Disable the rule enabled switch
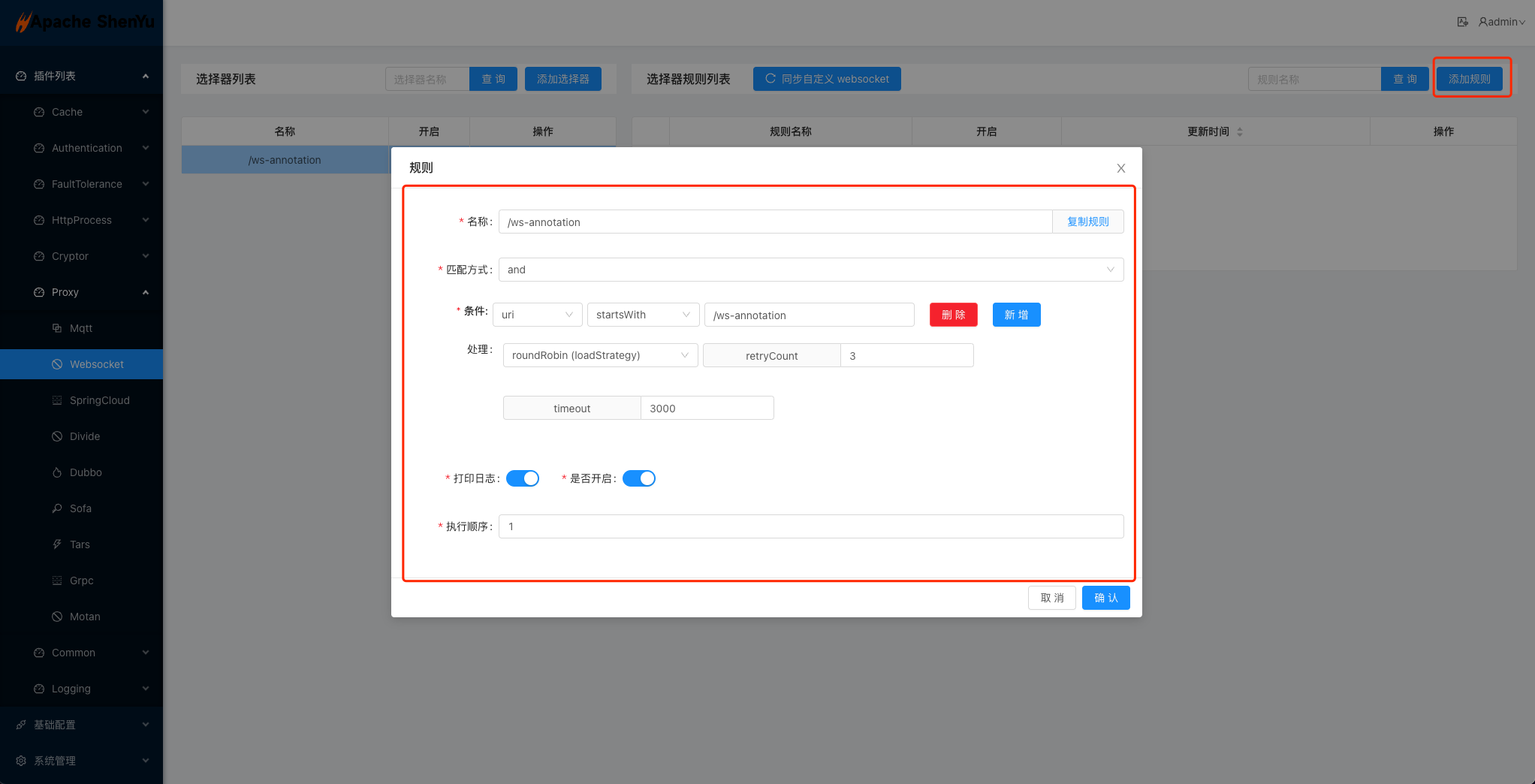Image resolution: width=1535 pixels, height=784 pixels. [639, 478]
